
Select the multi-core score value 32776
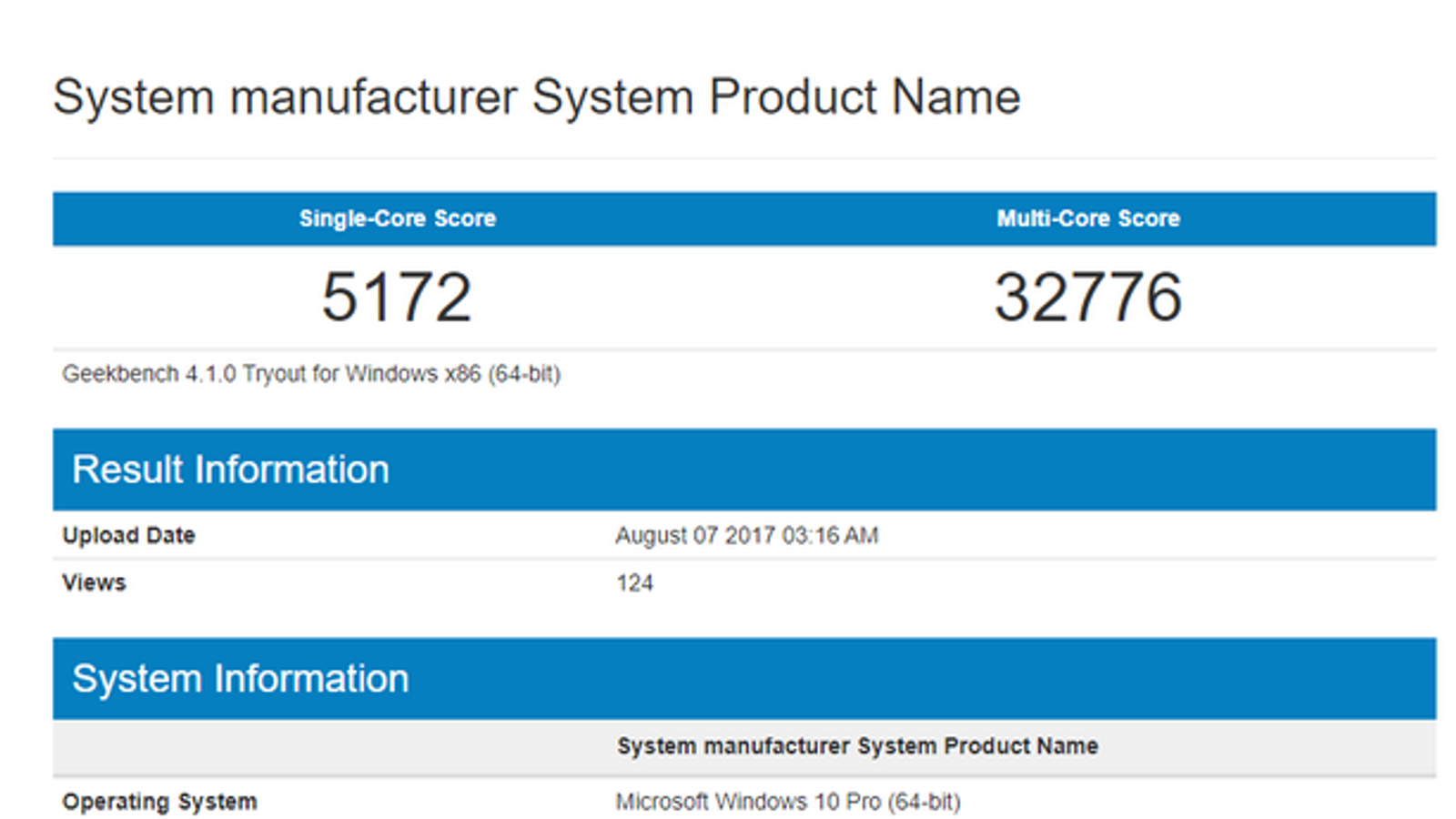coord(1088,298)
